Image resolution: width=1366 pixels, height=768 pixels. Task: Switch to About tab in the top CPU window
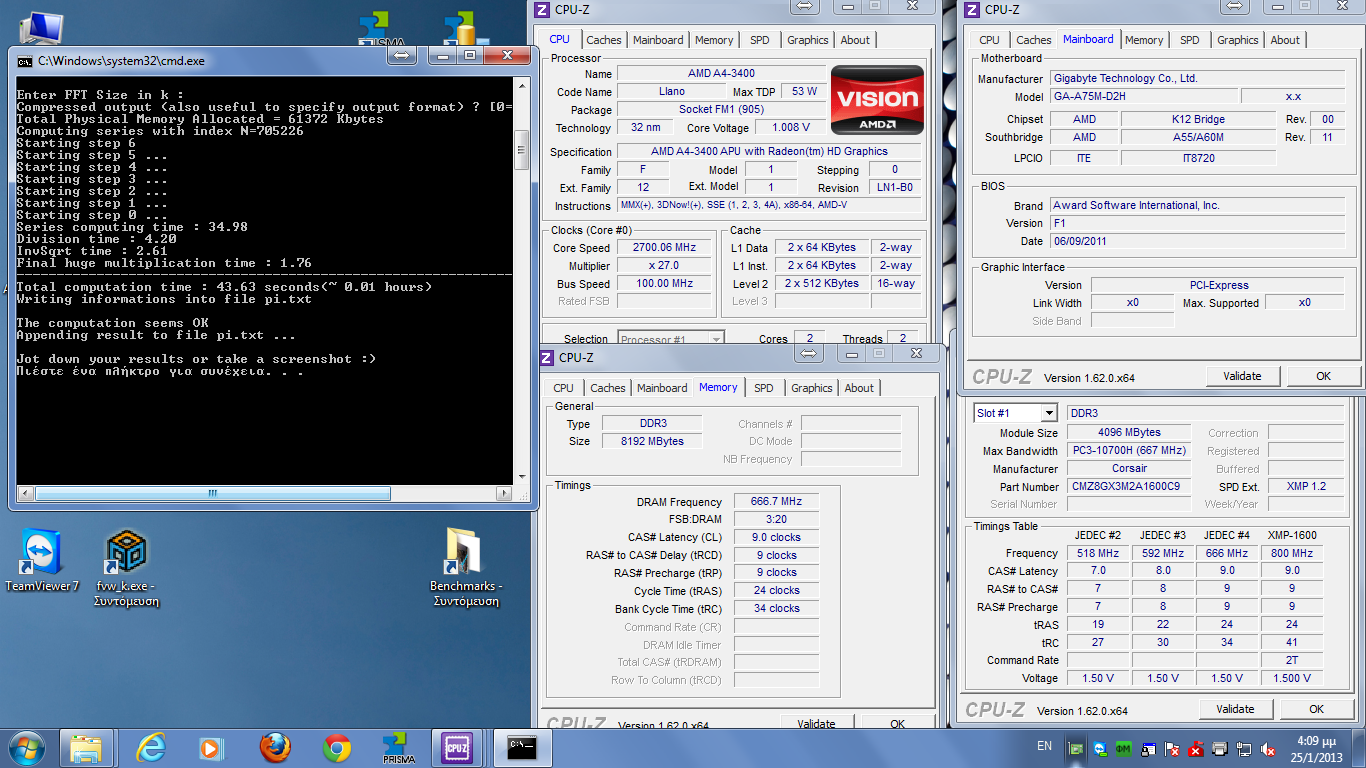click(x=855, y=40)
